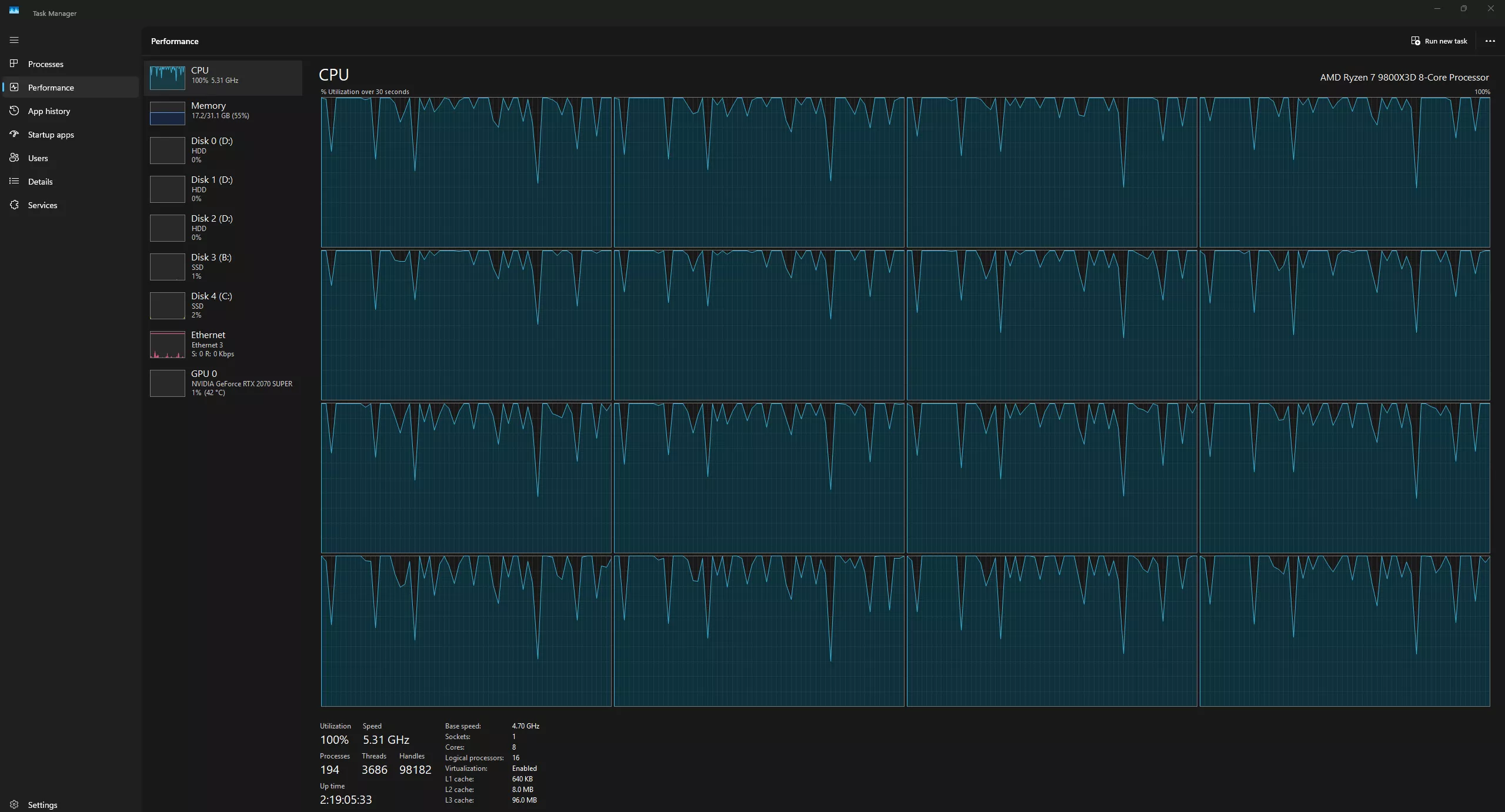The height and width of the screenshot is (812, 1505).
Task: Open Settings at bottom of sidebar
Action: pyautogui.click(x=42, y=804)
